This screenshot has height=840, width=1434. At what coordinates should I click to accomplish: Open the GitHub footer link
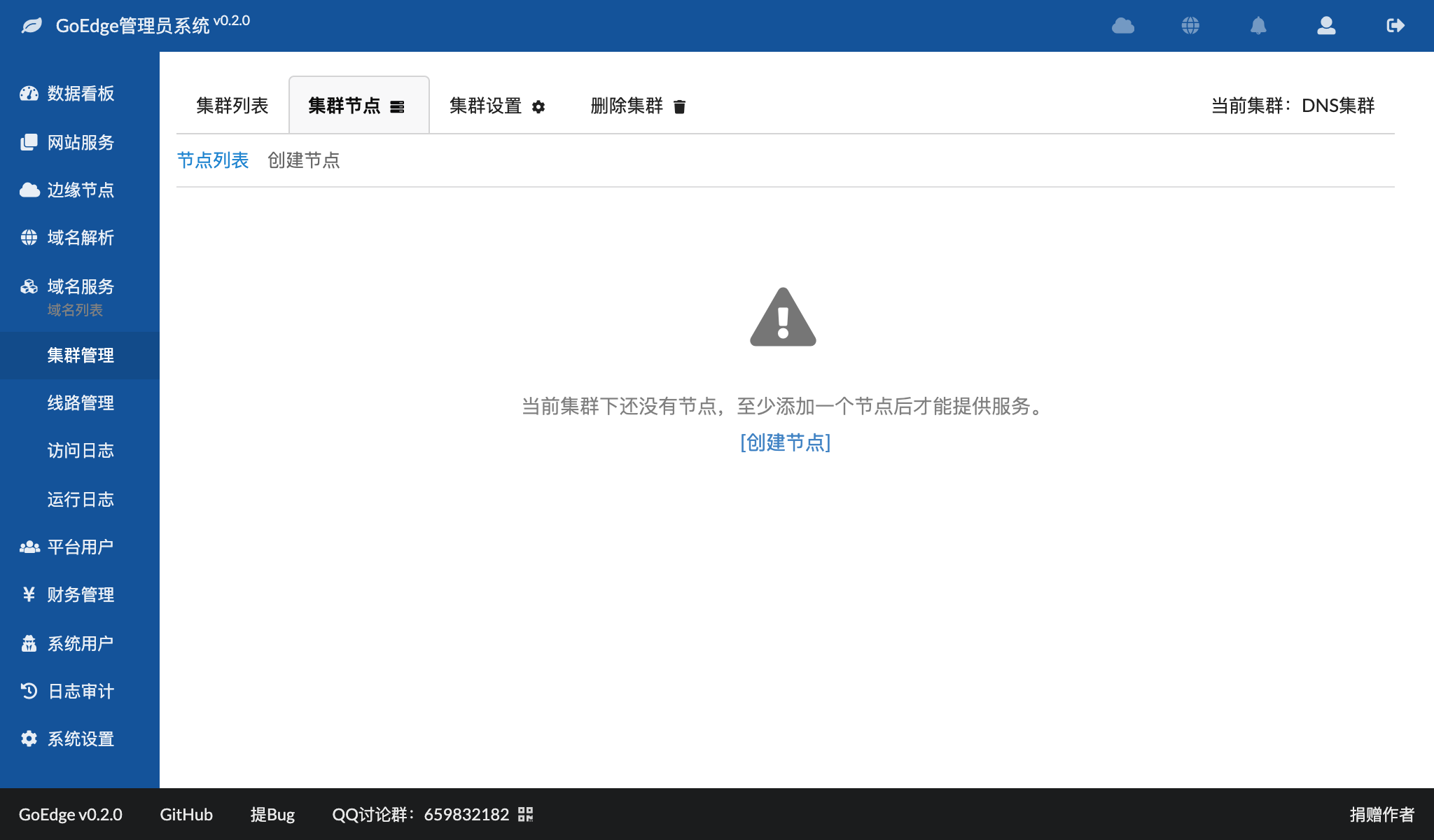(x=186, y=814)
